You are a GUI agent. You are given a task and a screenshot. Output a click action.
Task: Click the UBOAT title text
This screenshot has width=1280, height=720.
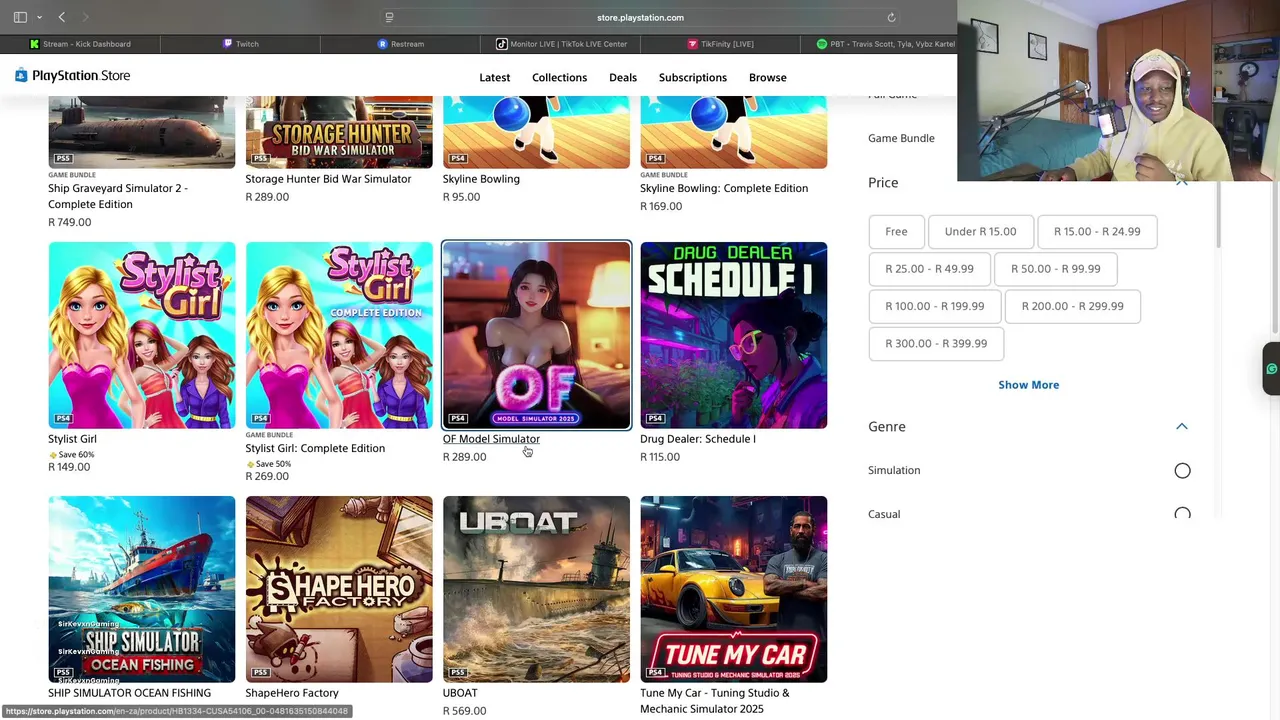pos(460,693)
